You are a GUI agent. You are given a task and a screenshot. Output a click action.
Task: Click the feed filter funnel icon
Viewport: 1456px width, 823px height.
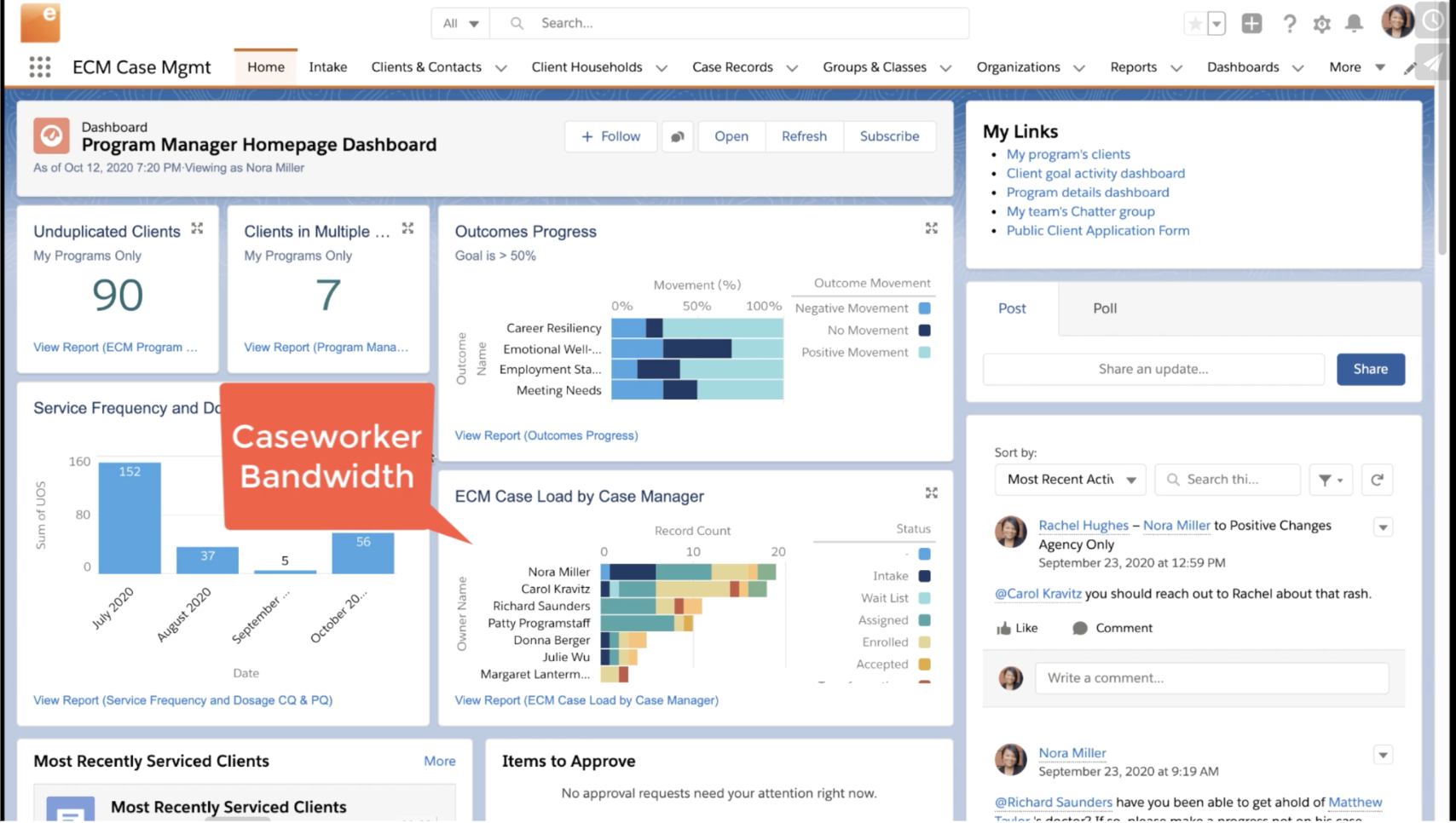(x=1330, y=480)
